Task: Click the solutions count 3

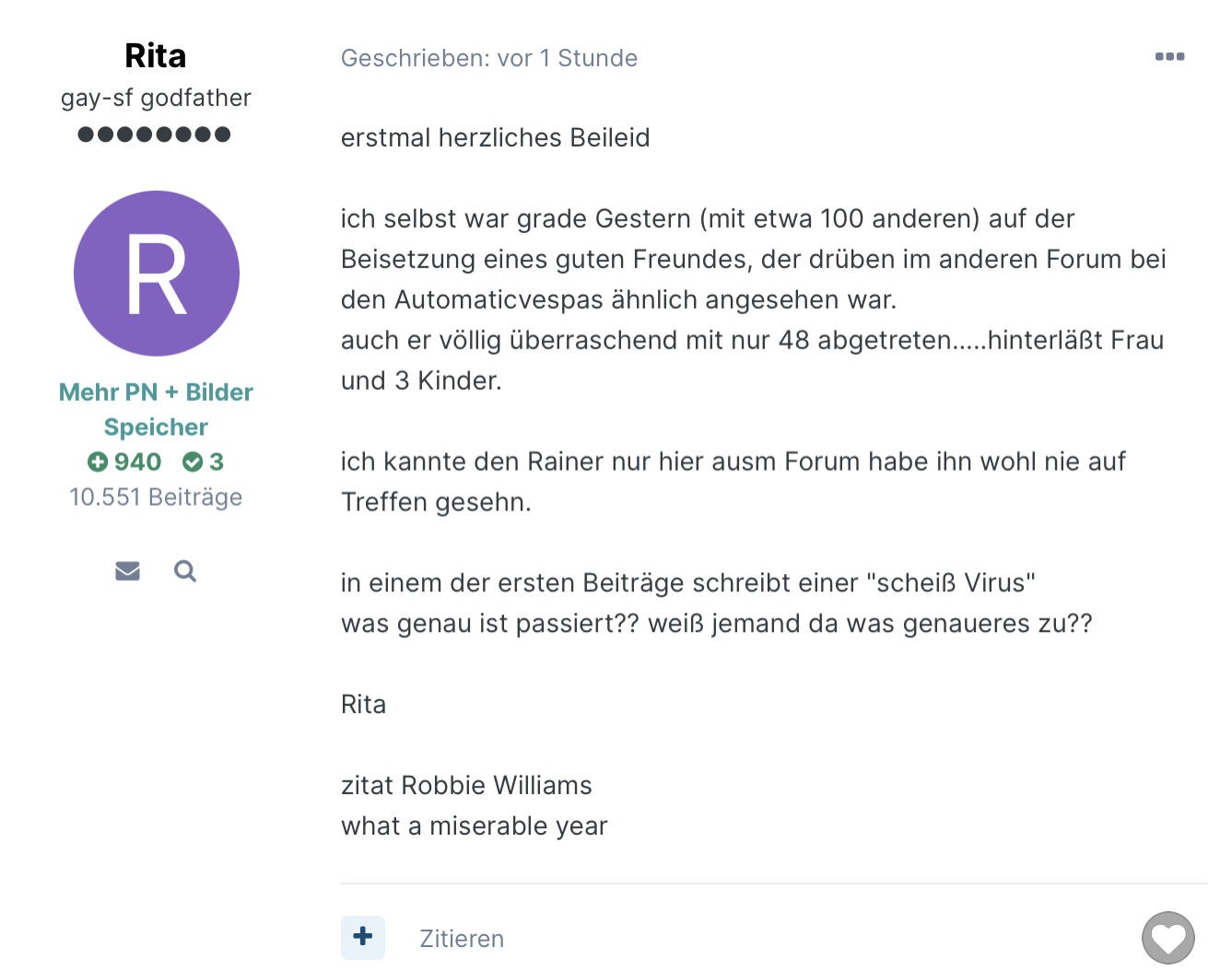Action: coord(217,462)
